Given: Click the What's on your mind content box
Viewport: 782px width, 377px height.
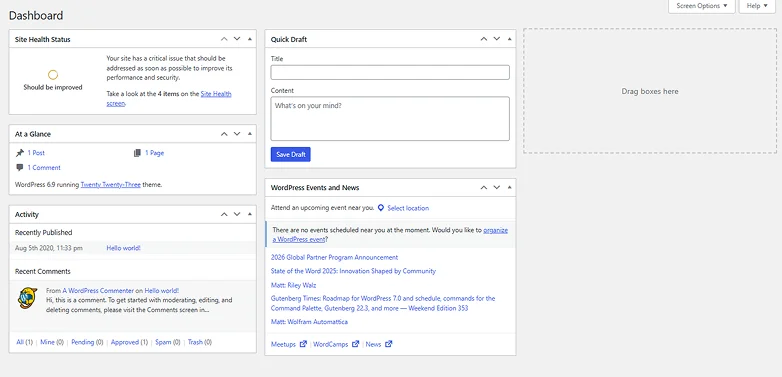Looking at the screenshot, I should tap(390, 119).
